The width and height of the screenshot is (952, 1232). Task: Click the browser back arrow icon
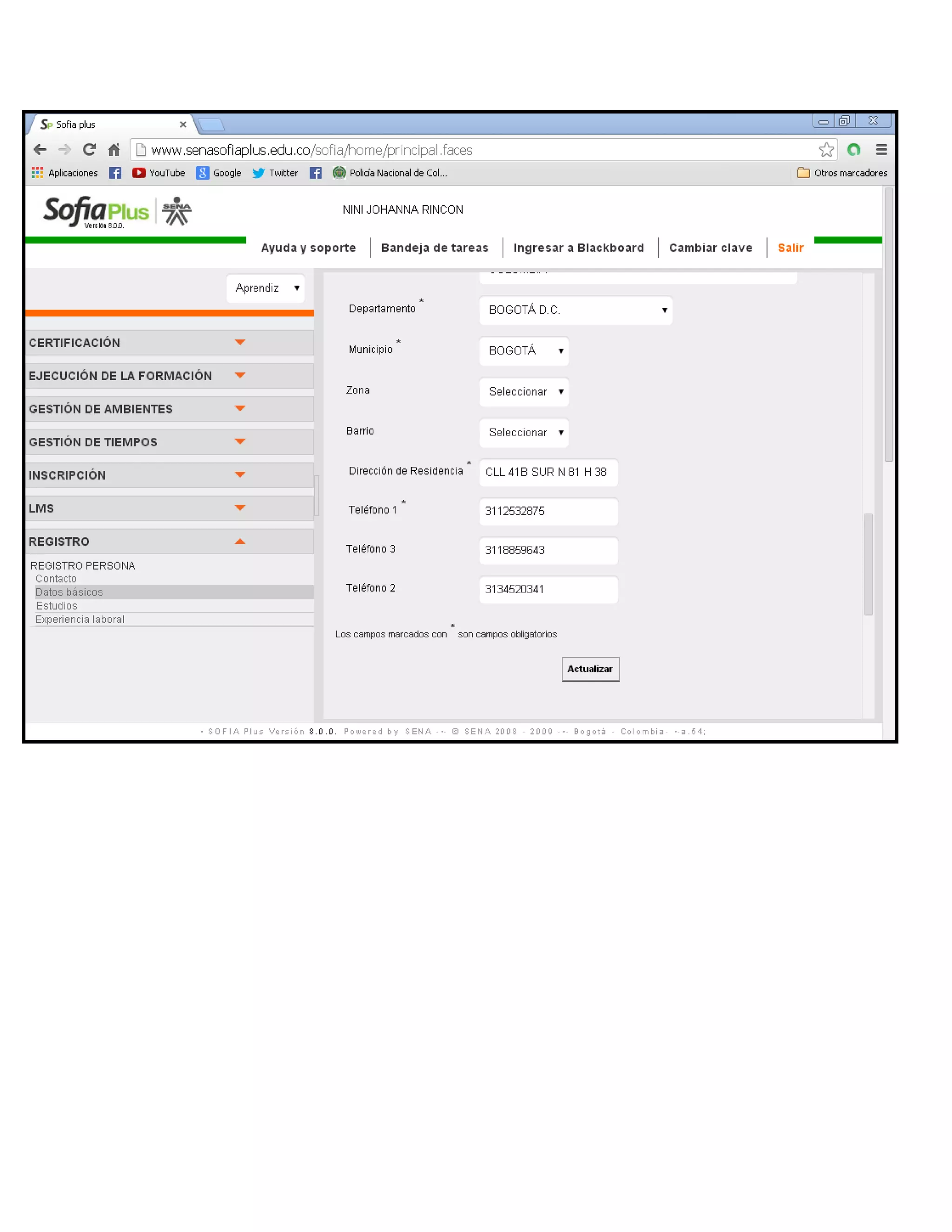(x=40, y=150)
